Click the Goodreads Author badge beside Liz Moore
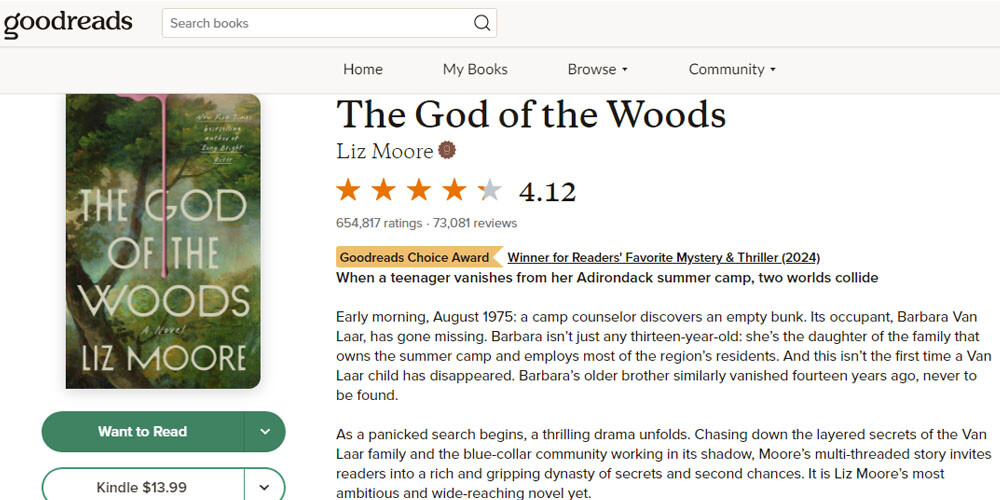Image resolution: width=1000 pixels, height=500 pixels. [x=447, y=151]
